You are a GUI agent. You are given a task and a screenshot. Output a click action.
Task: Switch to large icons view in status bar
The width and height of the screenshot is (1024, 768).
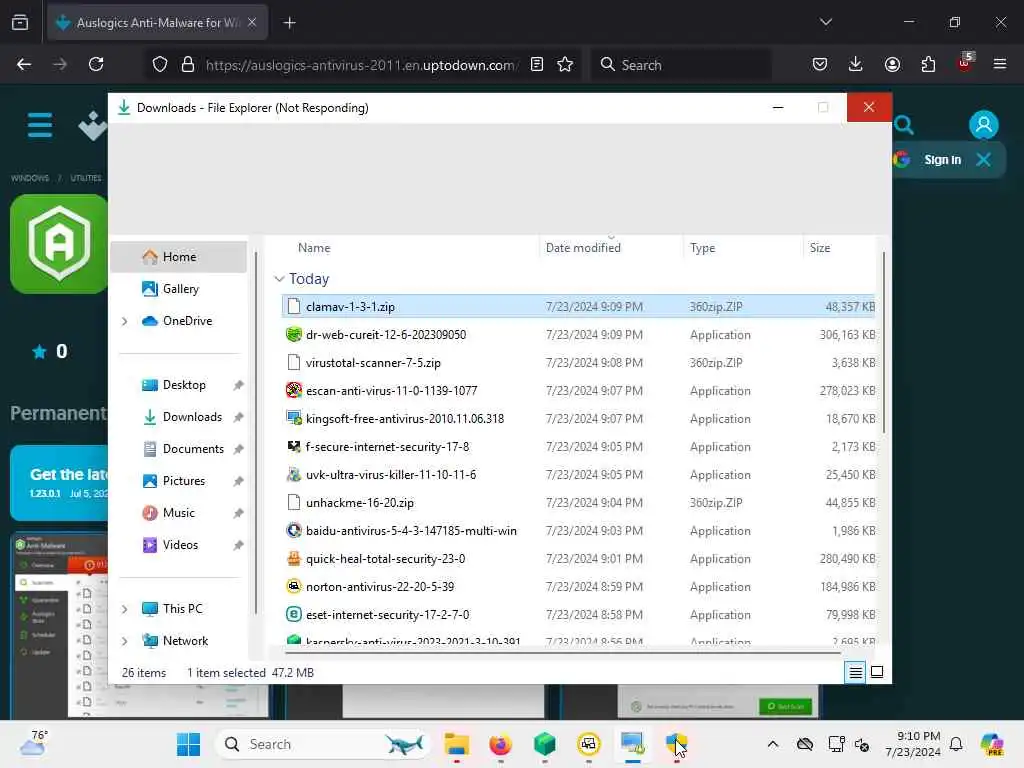coord(877,672)
